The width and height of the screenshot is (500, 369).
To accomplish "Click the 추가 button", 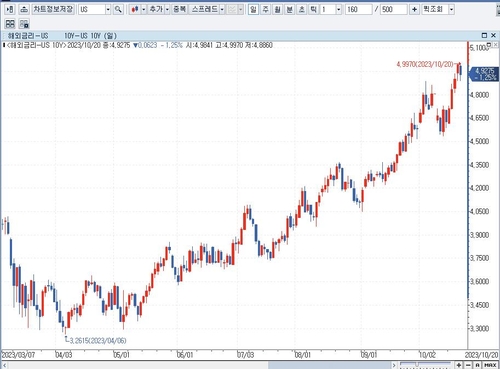I will [156, 9].
